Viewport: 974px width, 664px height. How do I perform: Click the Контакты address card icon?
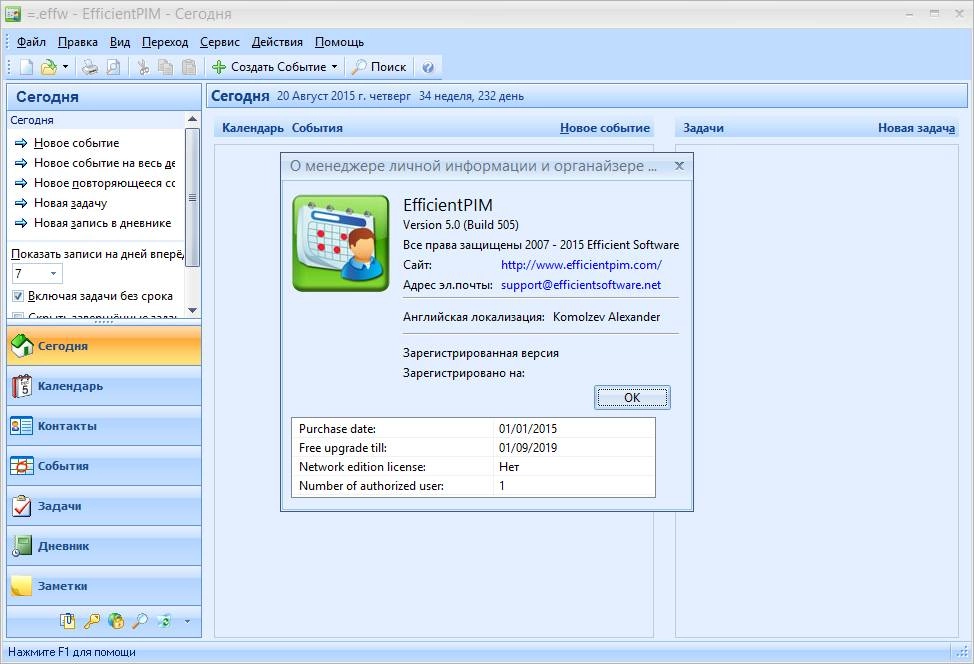(22, 426)
